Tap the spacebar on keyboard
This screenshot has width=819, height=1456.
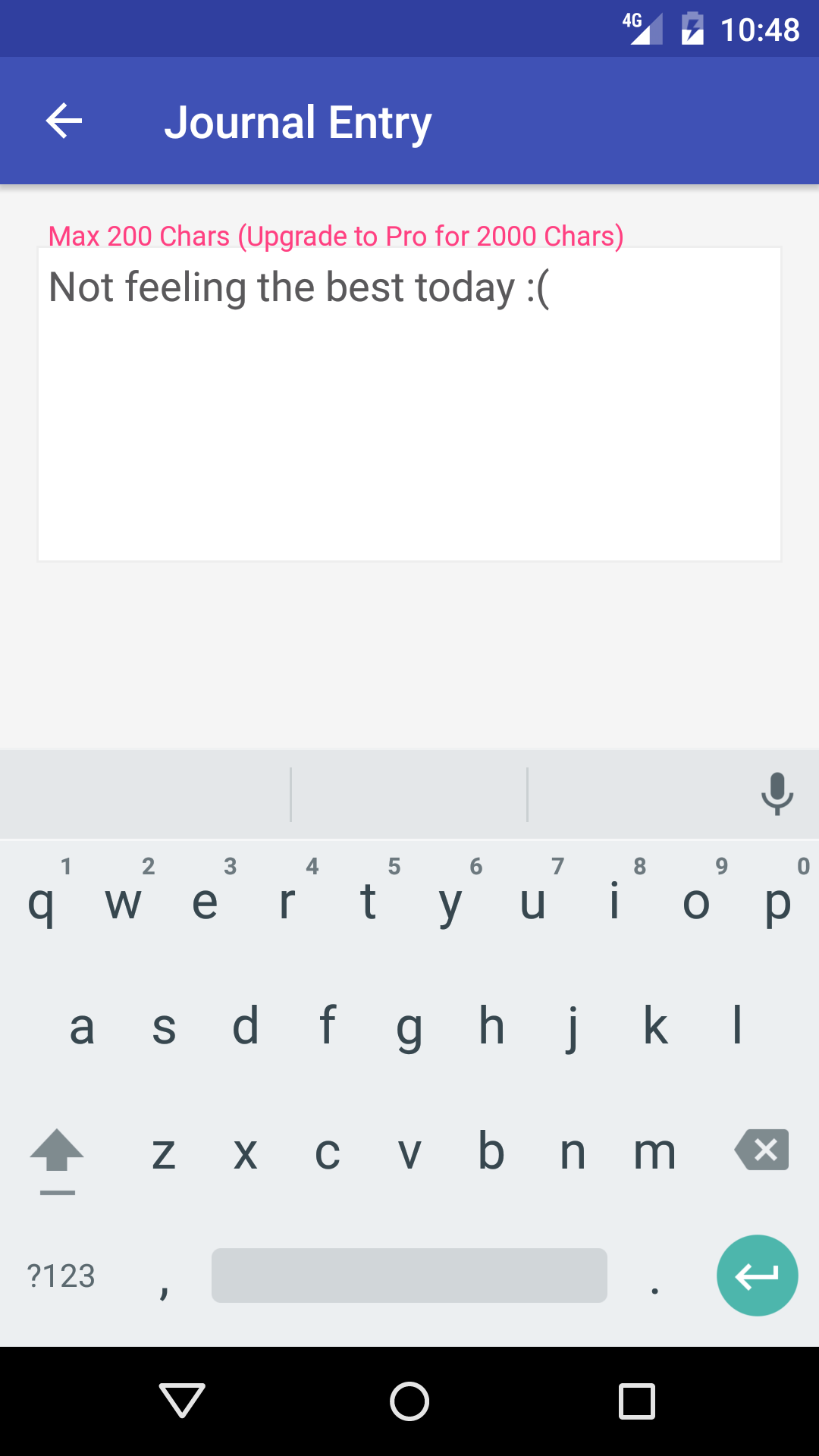[409, 1276]
